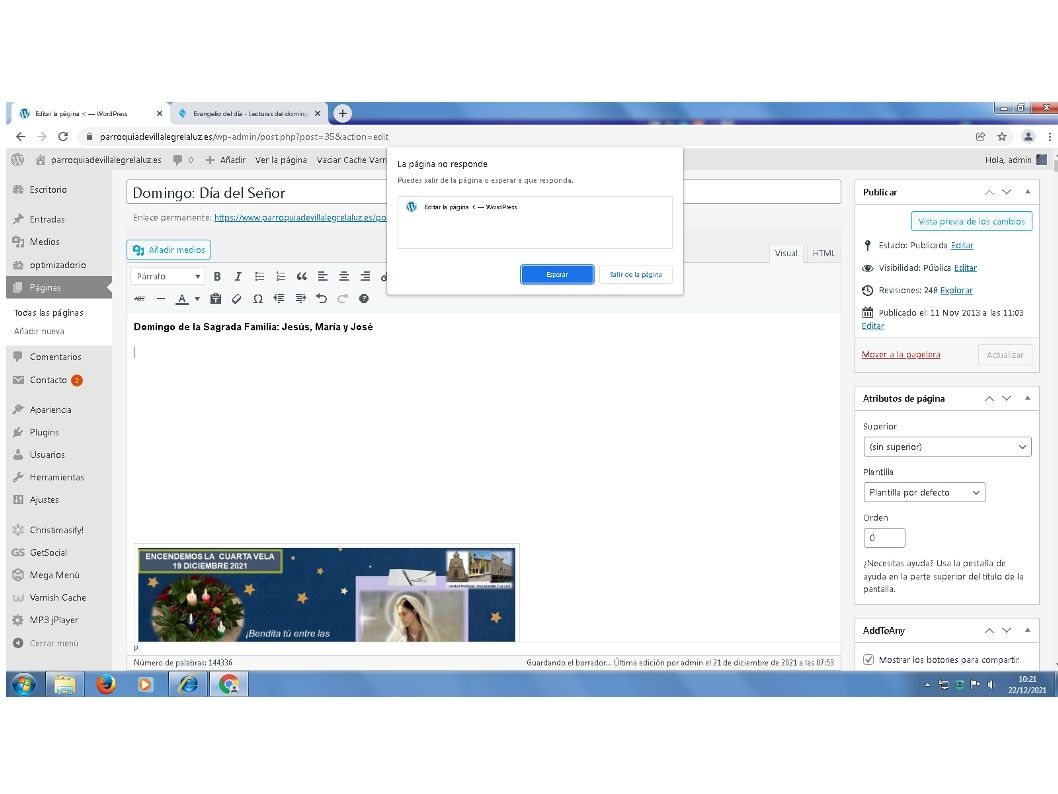Increase paragraph indent
Screen dimensions: 1058x794
(x=300, y=298)
